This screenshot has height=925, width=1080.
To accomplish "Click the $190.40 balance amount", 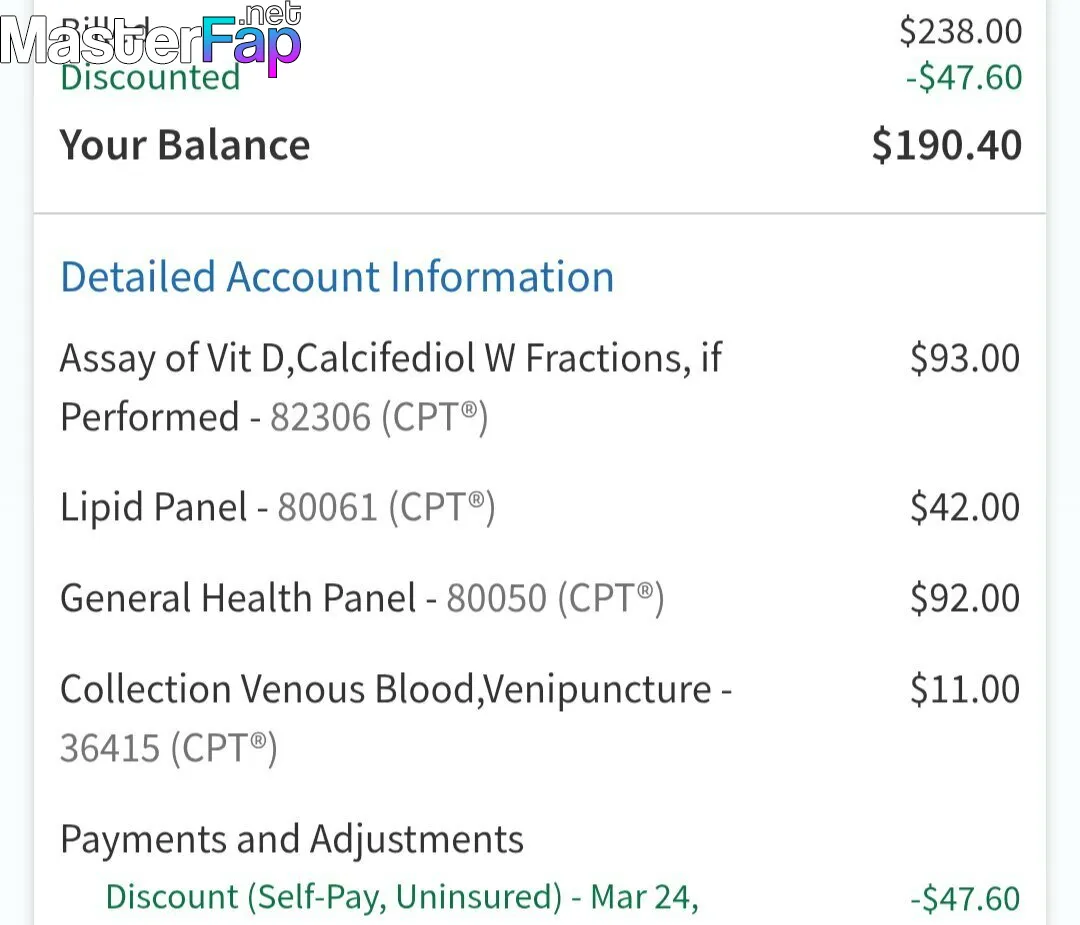I will 946,145.
